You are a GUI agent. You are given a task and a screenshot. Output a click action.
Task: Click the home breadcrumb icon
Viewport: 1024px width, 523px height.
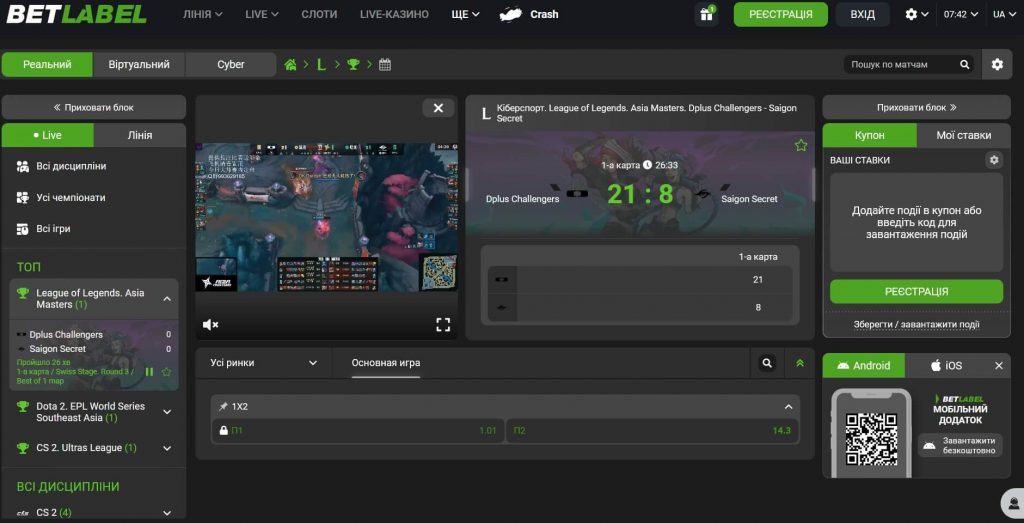(x=291, y=64)
